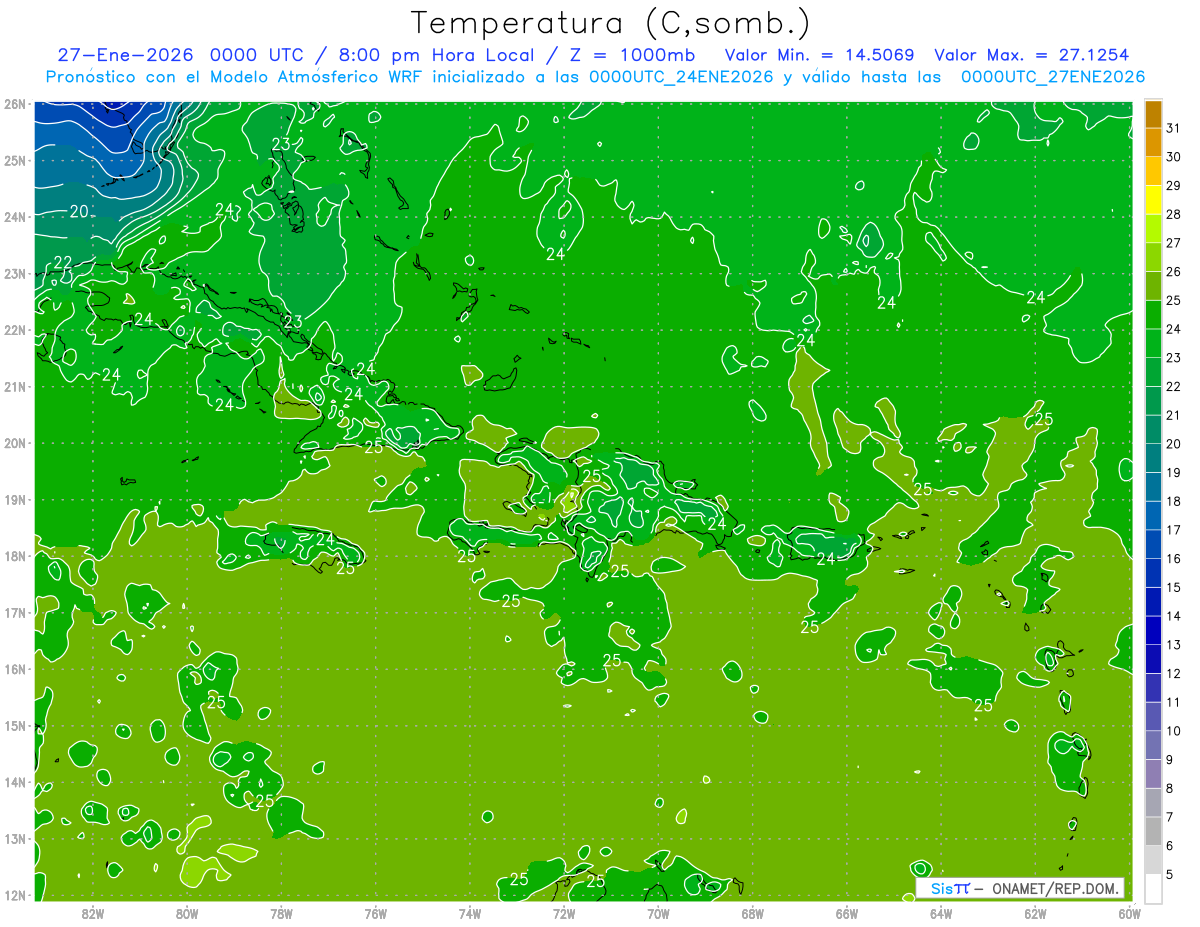The image size is (1200, 927).
Task: Click the '66W' longitude axis label
Action: click(x=847, y=914)
